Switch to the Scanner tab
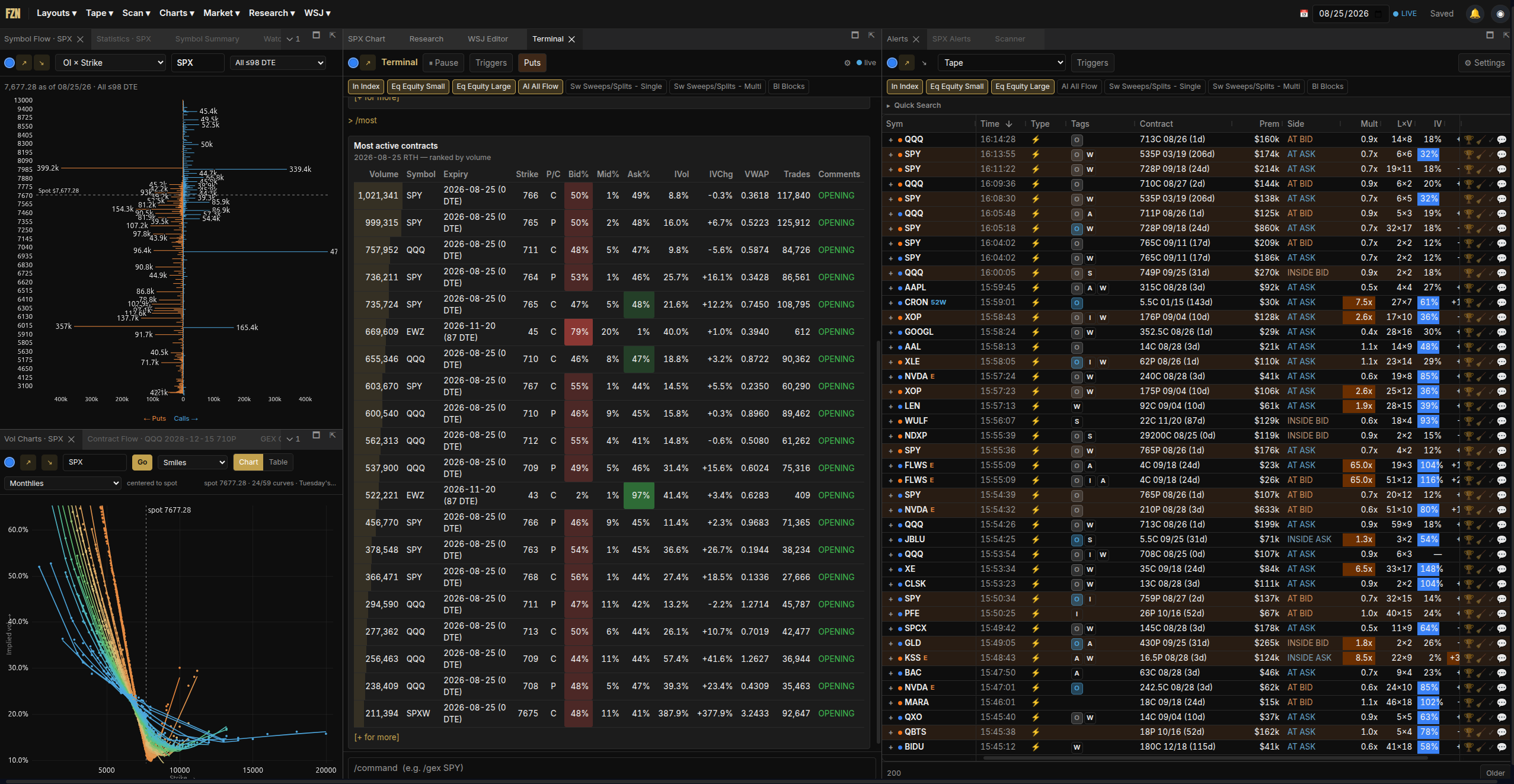 click(1010, 39)
